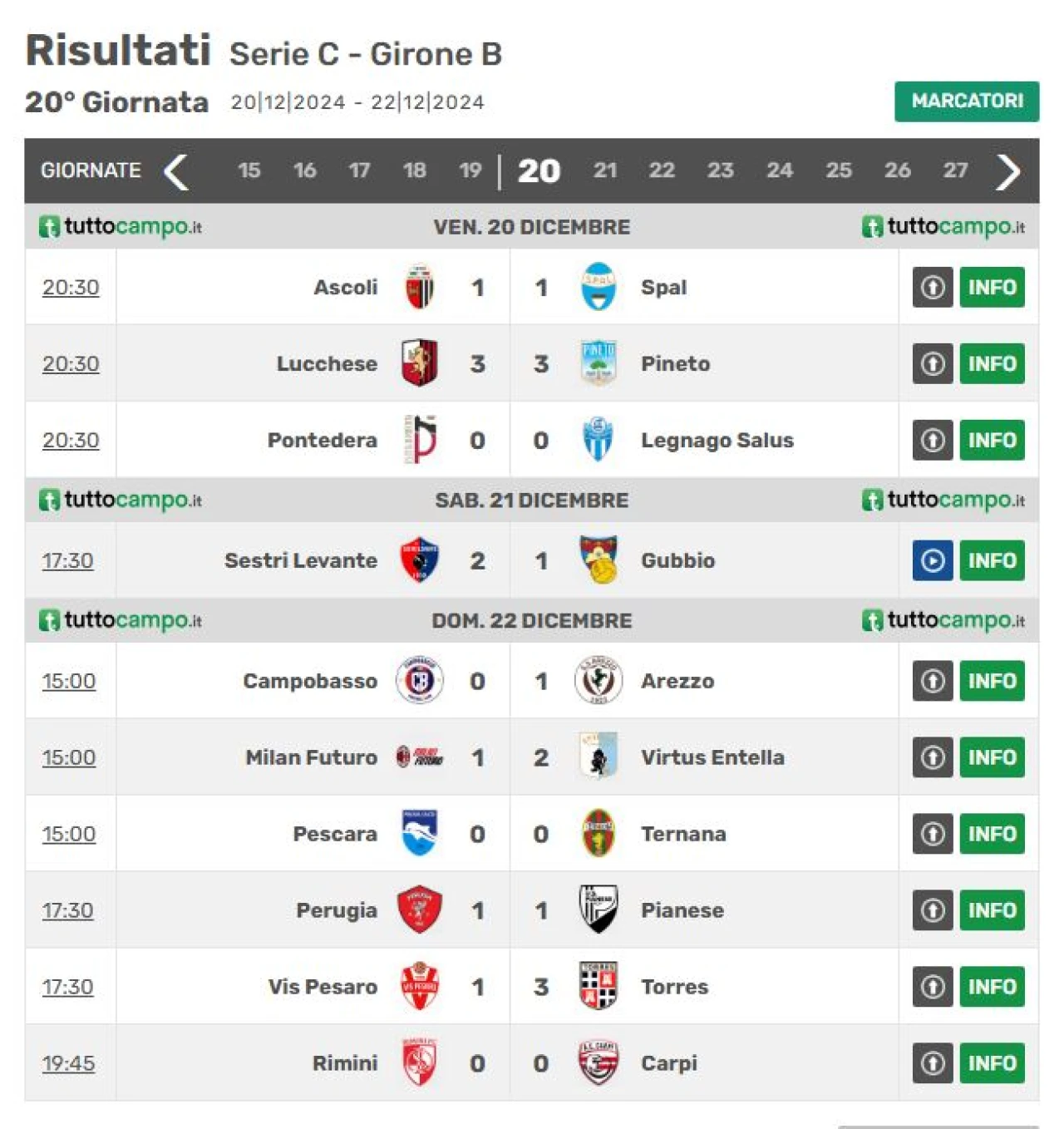Click the Ascoli team crest
The height and width of the screenshot is (1129, 1064).
click(419, 287)
